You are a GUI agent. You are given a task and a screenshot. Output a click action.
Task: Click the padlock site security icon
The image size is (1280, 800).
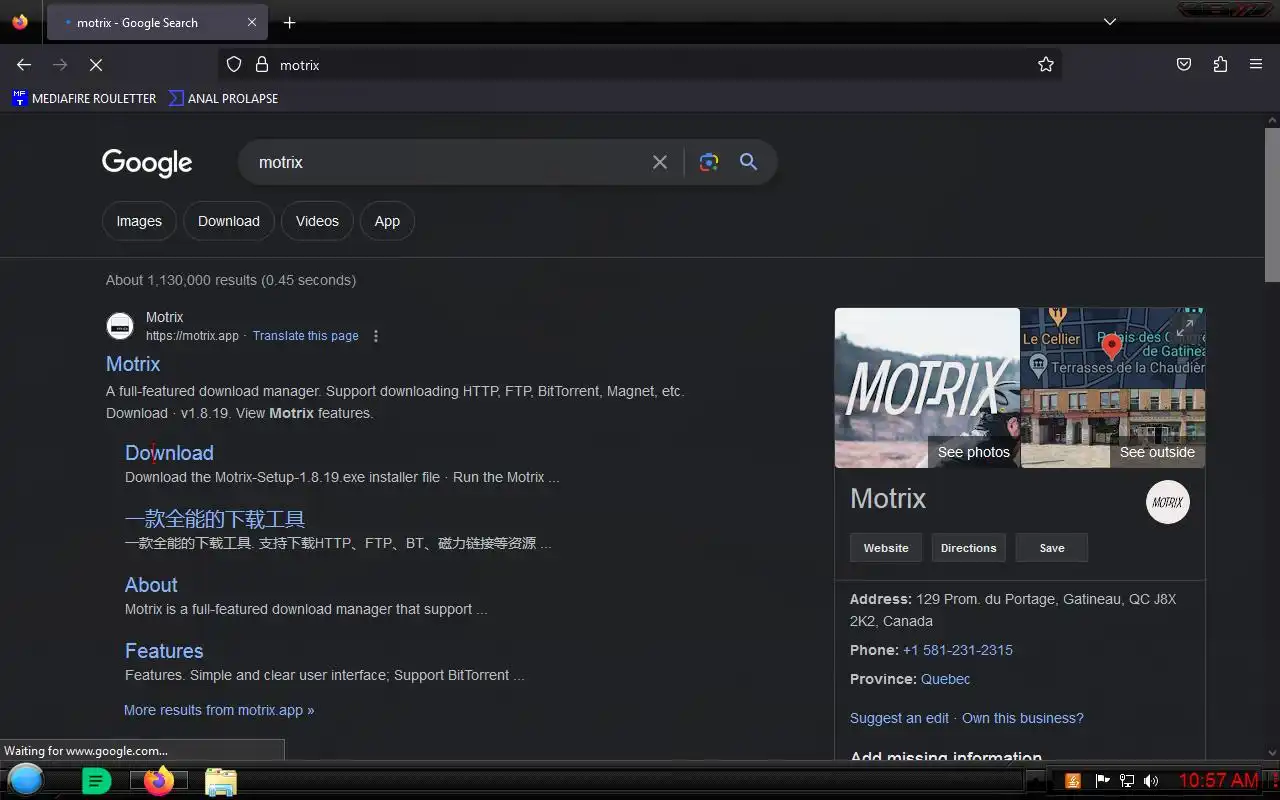click(262, 64)
